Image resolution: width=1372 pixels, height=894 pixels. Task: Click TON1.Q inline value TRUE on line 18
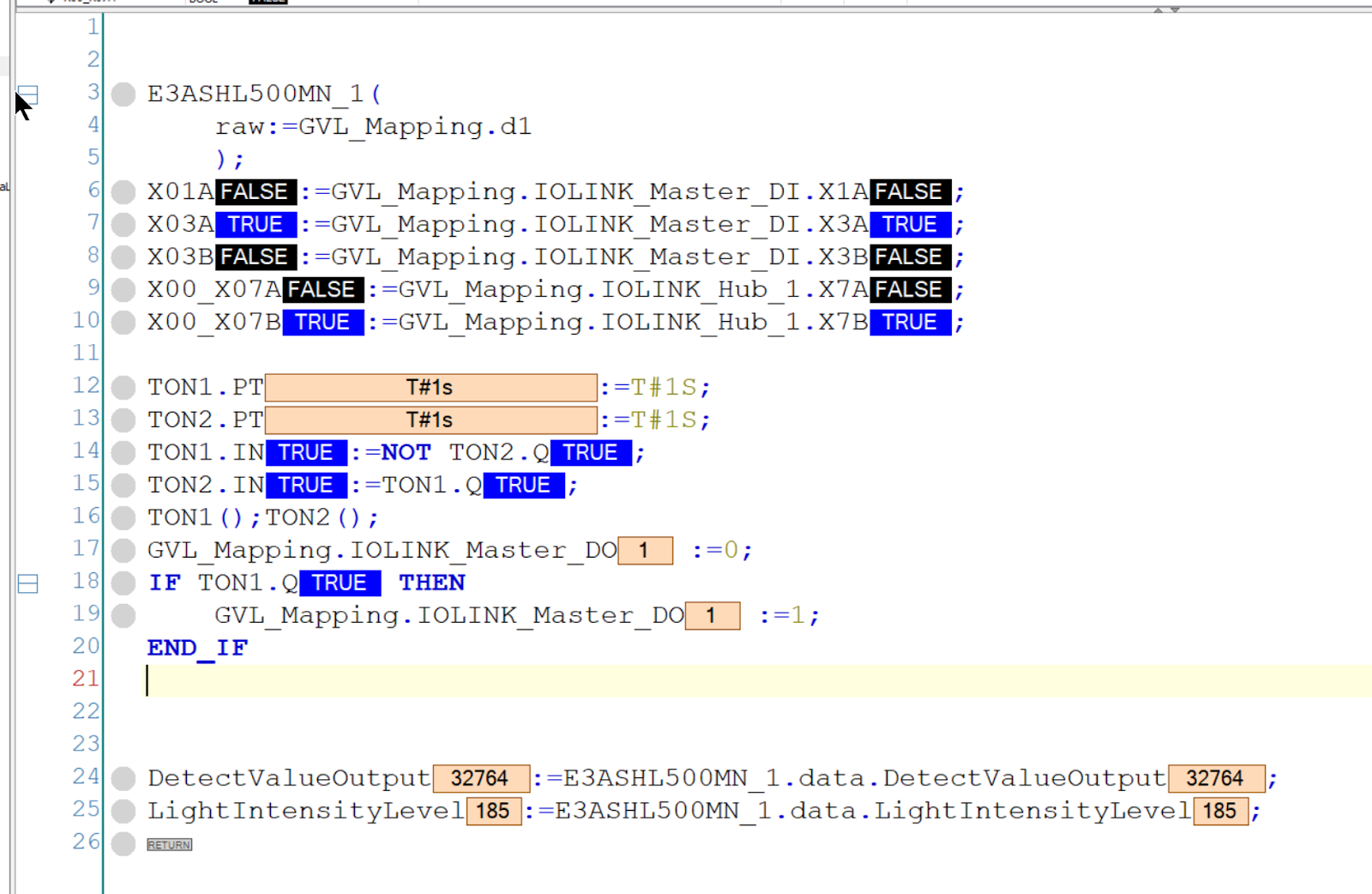click(x=340, y=583)
